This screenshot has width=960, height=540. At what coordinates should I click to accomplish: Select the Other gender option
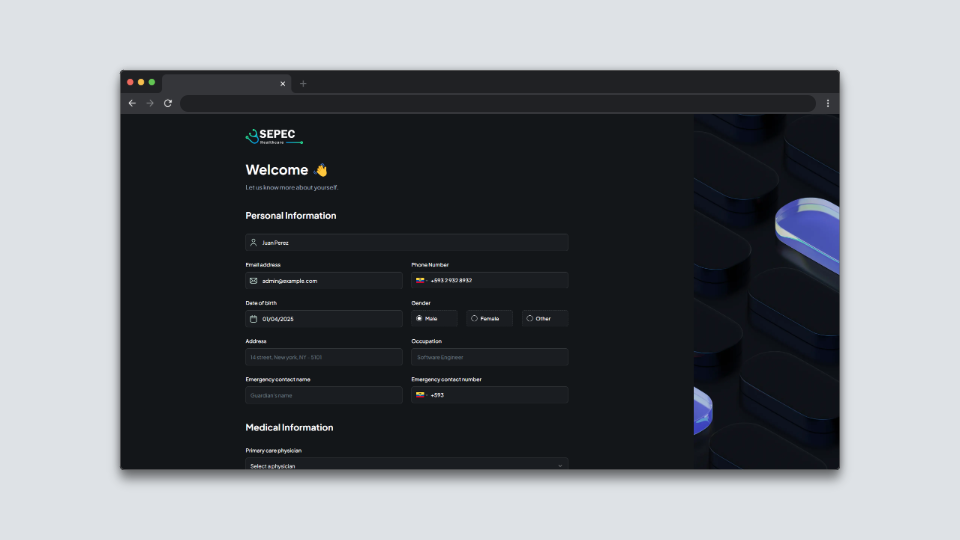pos(530,319)
